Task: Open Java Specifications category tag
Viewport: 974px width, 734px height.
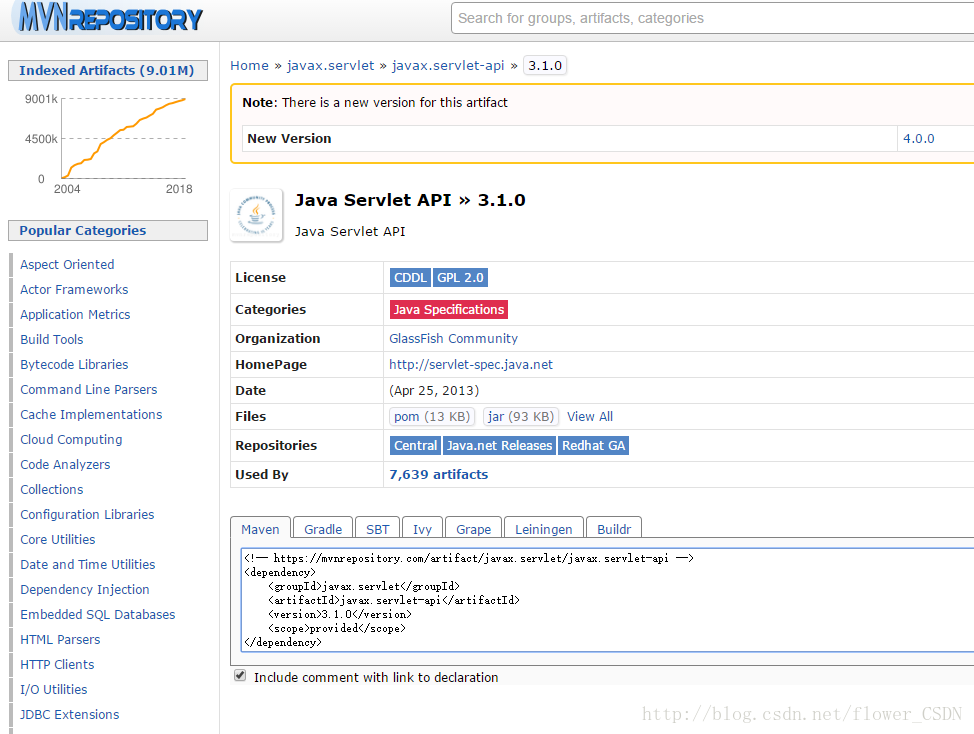Action: tap(448, 309)
